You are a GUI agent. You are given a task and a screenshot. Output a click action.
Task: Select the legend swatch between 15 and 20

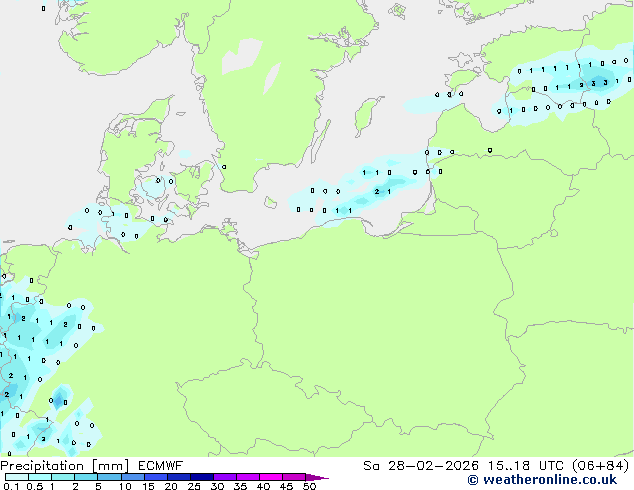pyautogui.click(x=156, y=477)
